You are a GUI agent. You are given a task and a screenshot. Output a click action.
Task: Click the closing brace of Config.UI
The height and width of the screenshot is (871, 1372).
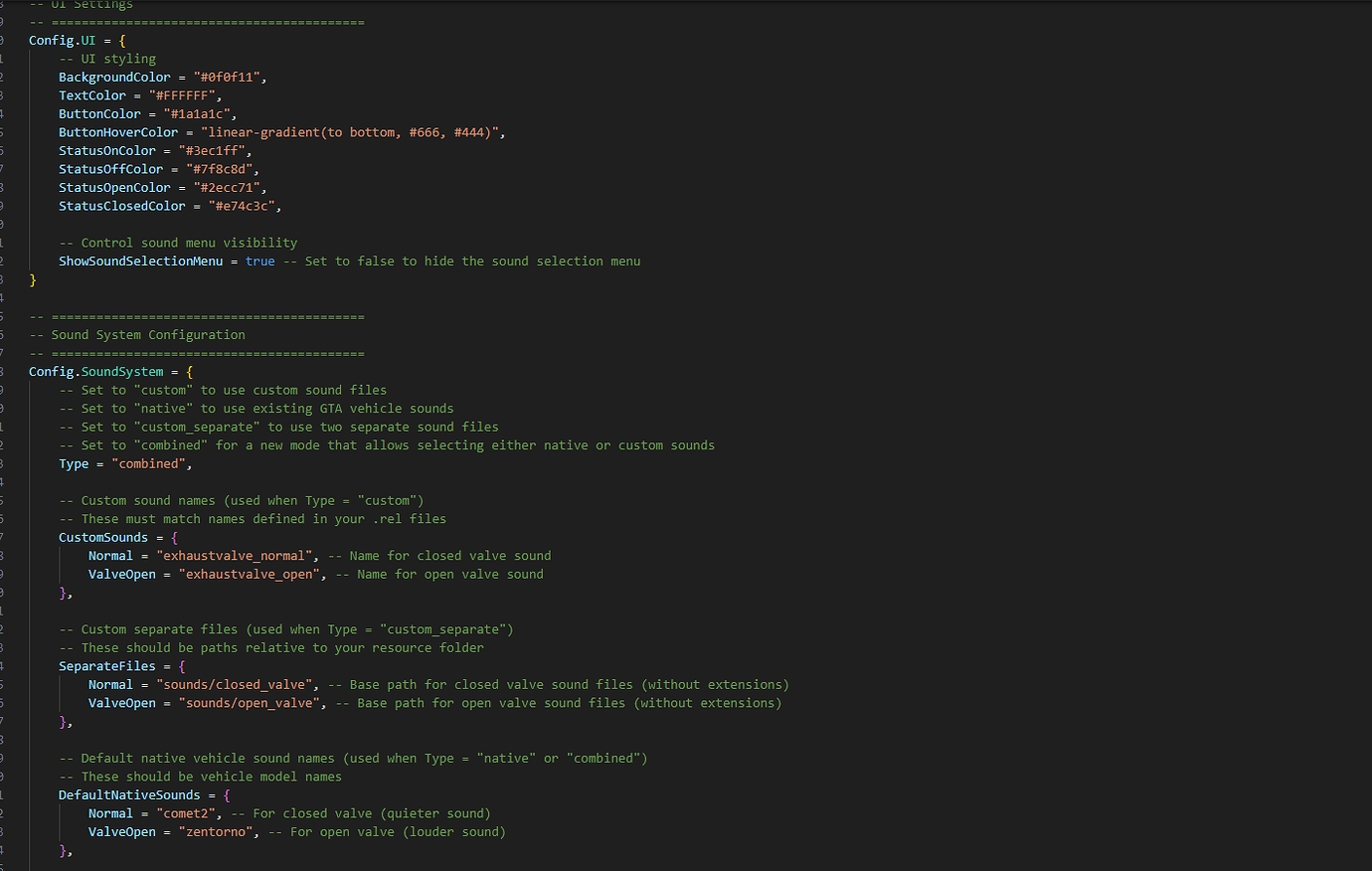[x=33, y=279]
